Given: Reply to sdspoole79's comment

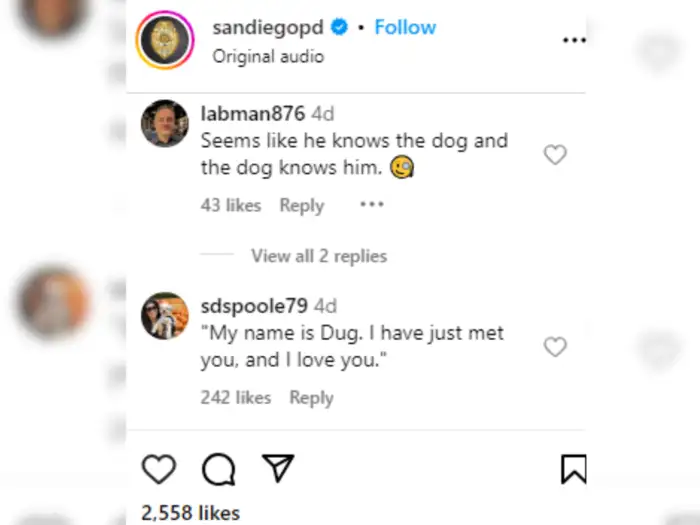Looking at the screenshot, I should 311,397.
